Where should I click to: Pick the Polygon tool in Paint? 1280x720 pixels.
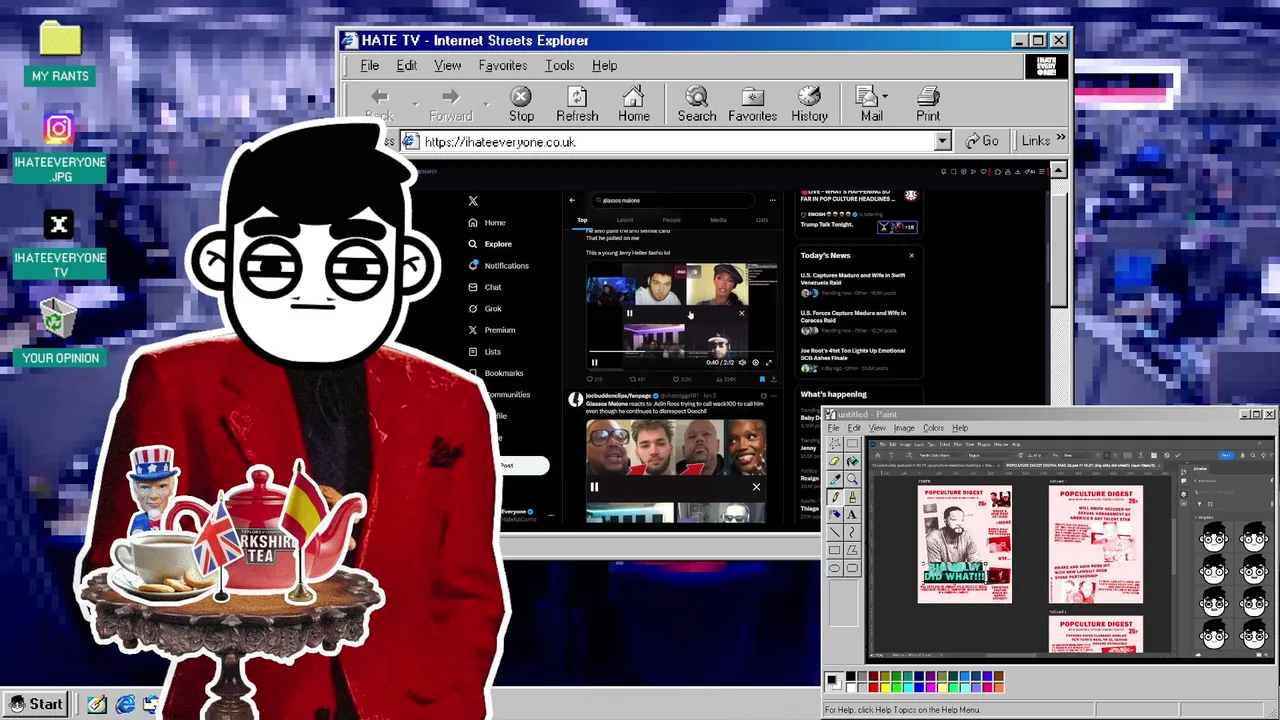(x=853, y=550)
